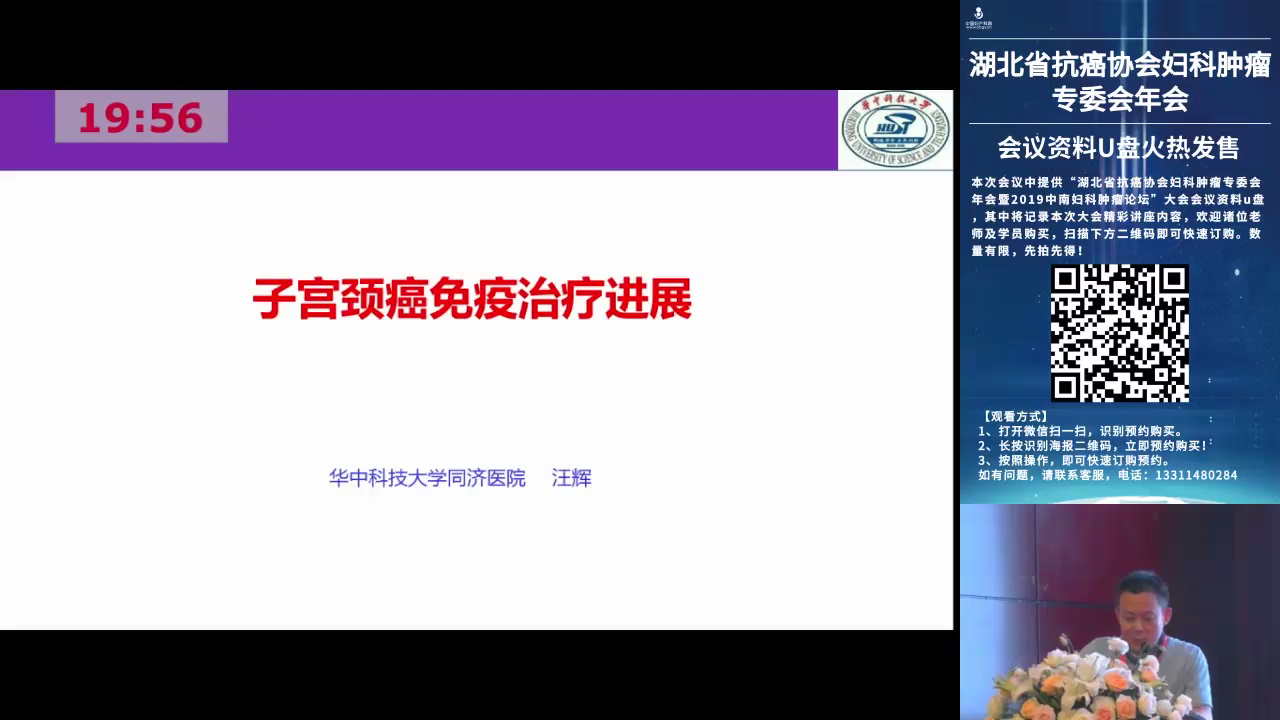
Task: Click 华中科技大学同济医院 affiliation text
Action: 427,478
